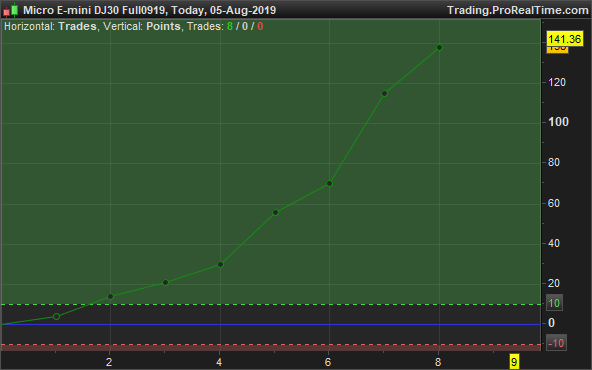Click the red 0 losing trades count
592x370 pixels.
click(x=260, y=26)
